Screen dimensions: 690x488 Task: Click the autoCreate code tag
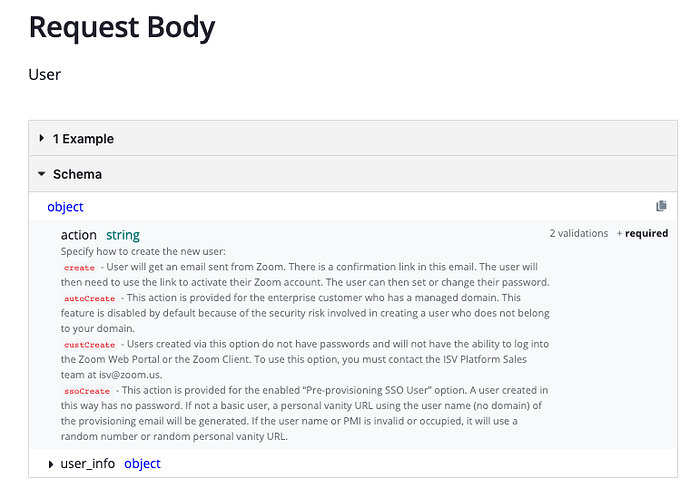tap(89, 299)
